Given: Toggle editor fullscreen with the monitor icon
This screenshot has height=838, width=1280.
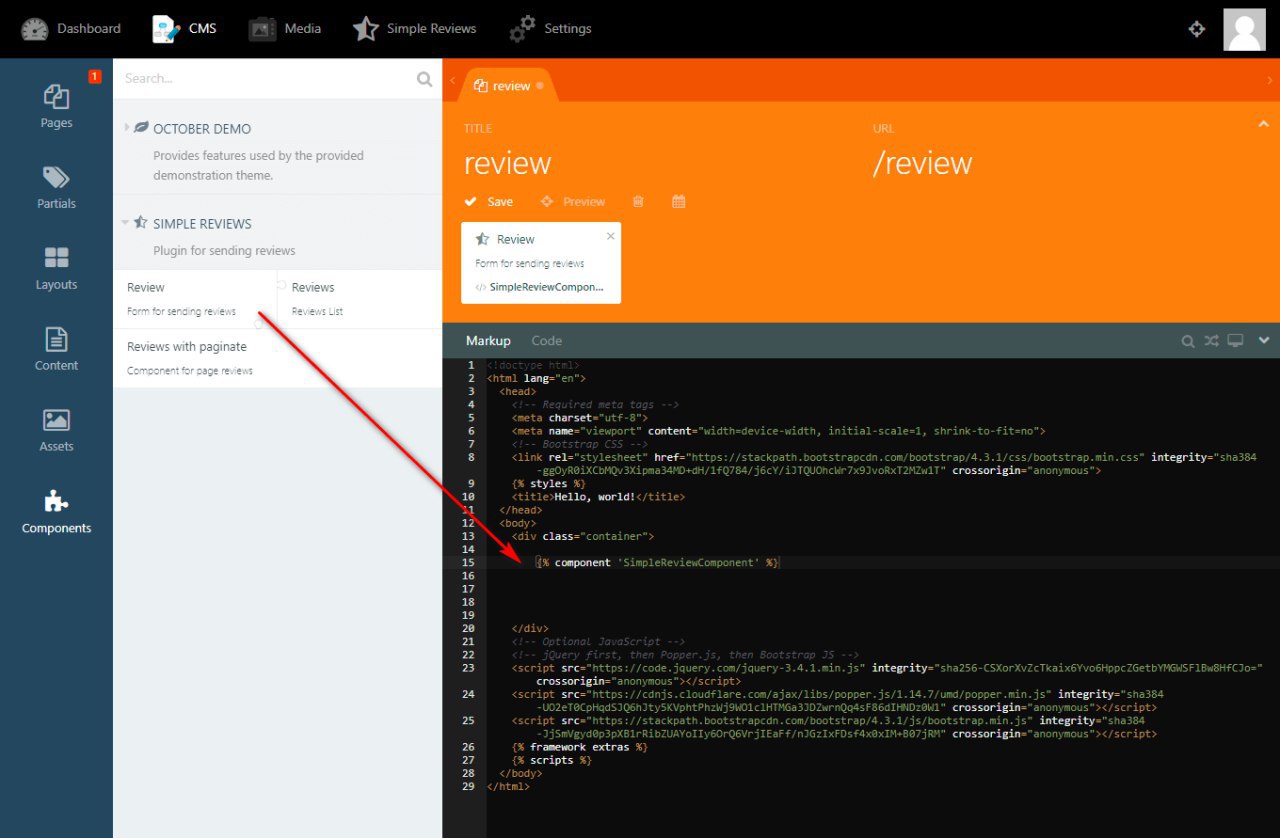Looking at the screenshot, I should (x=1236, y=341).
